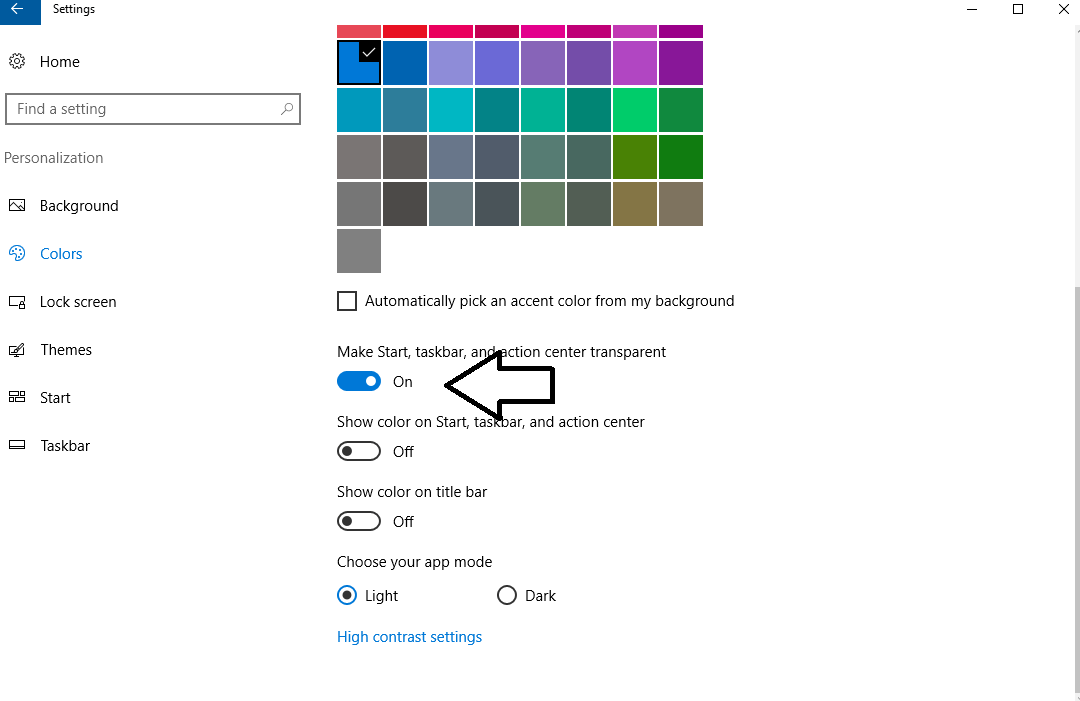1080x701 pixels.
Task: Open Start settings via its tiles icon
Action: pos(17,398)
